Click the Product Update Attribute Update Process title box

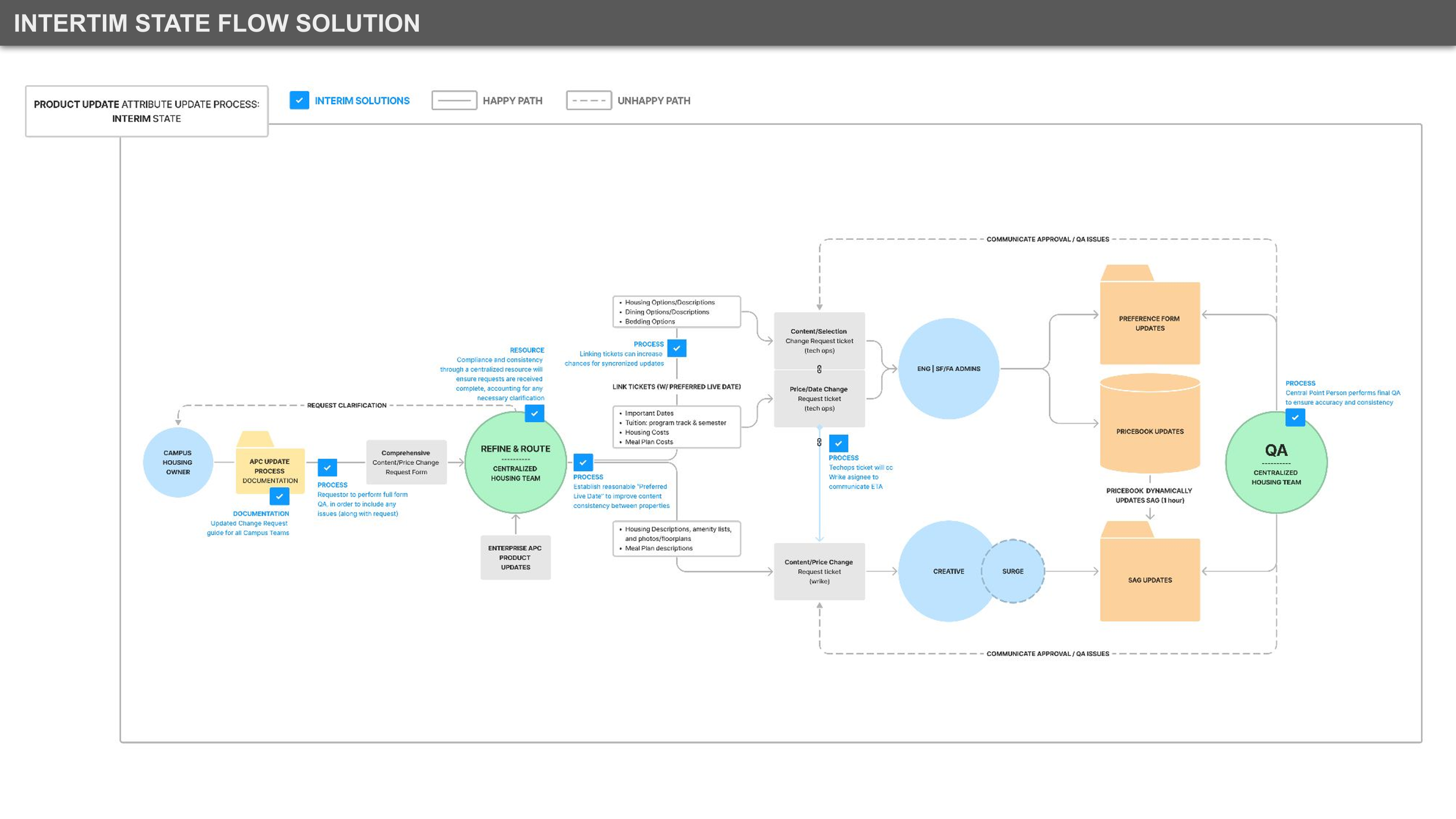(x=147, y=111)
